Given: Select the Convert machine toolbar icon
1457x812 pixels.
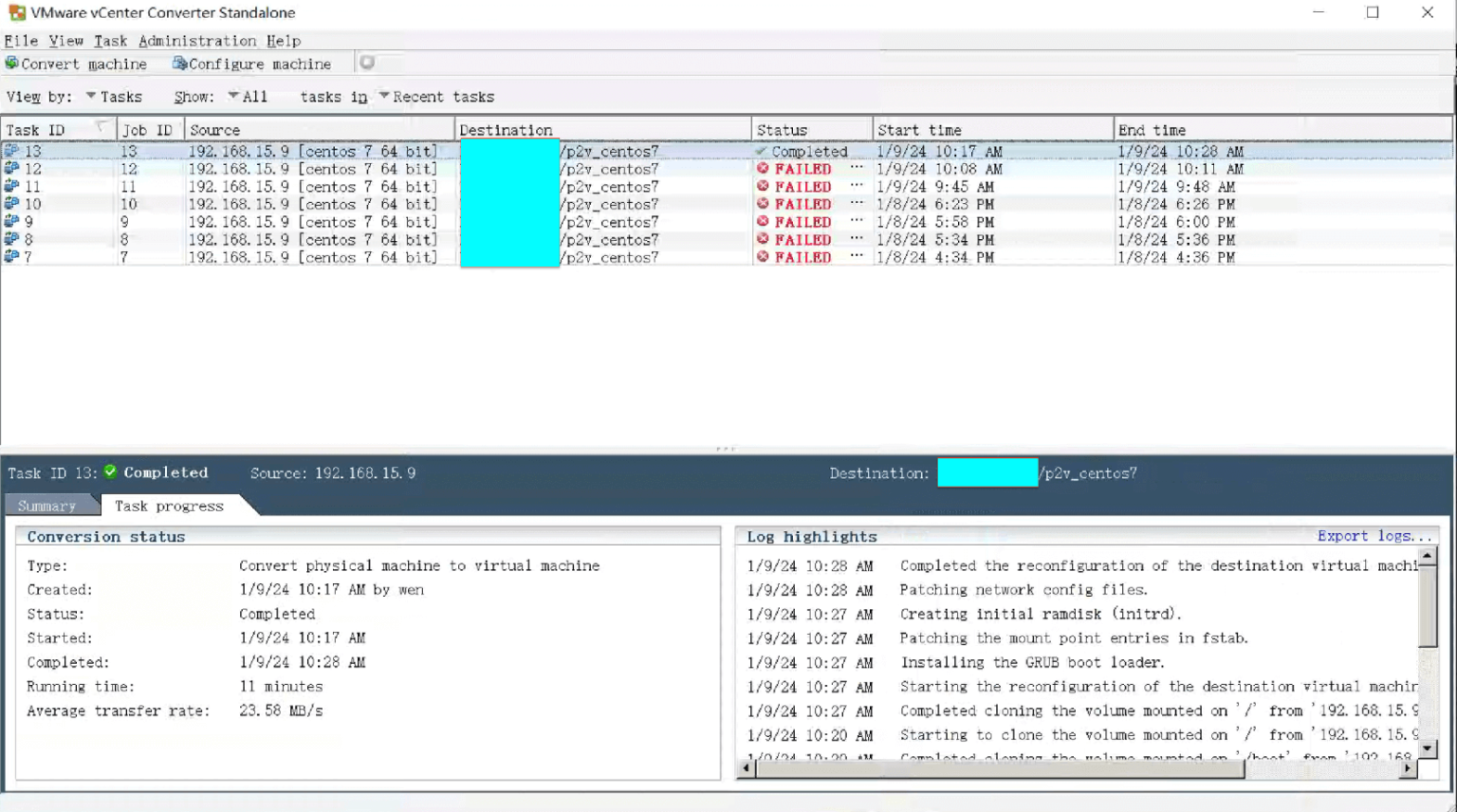Looking at the screenshot, I should [11, 64].
